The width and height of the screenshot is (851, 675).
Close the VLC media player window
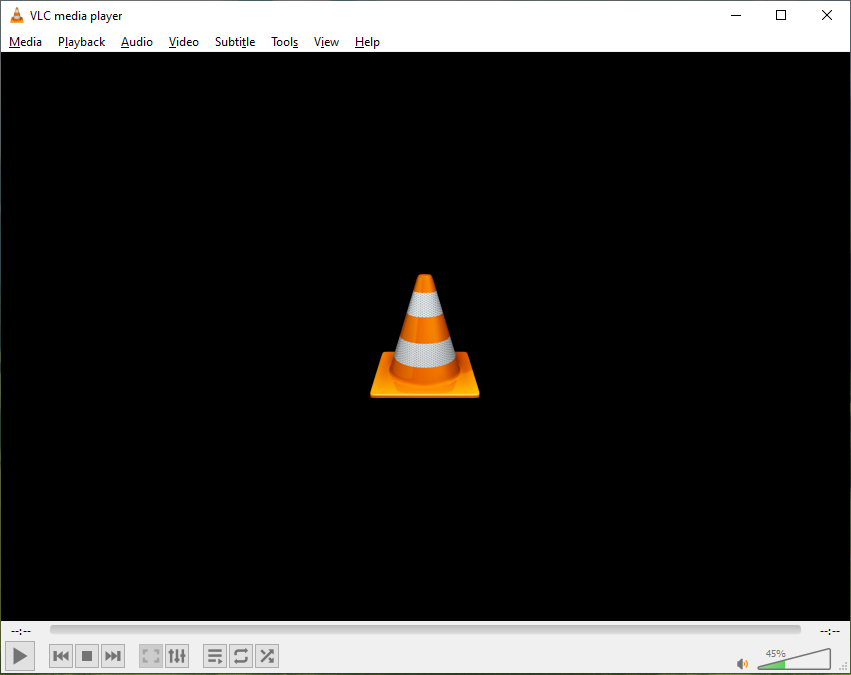pos(827,15)
